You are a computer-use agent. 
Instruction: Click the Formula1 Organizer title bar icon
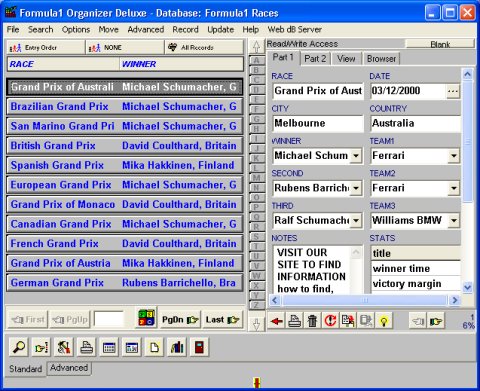[11, 12]
